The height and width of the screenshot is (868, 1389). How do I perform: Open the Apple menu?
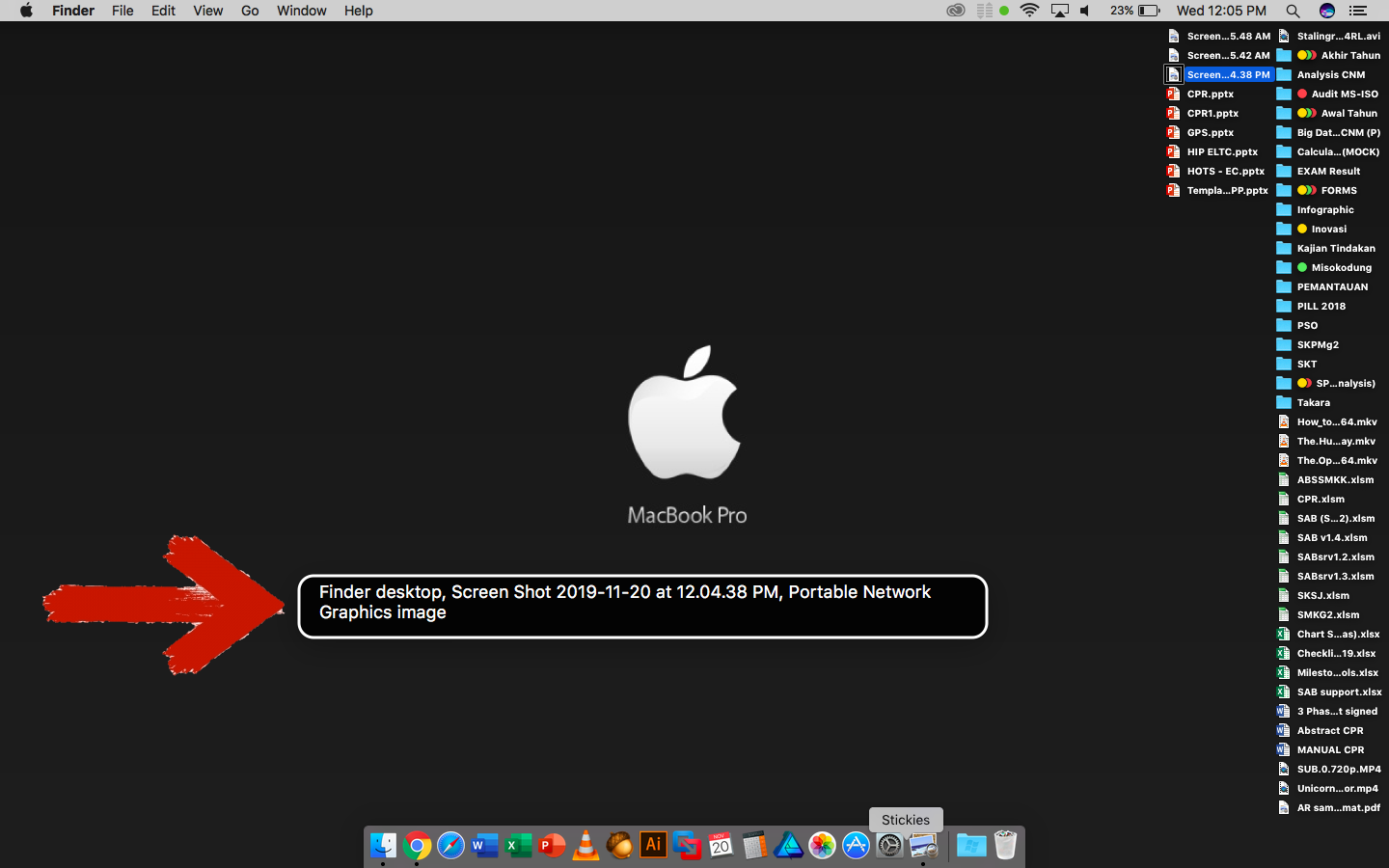[x=26, y=11]
